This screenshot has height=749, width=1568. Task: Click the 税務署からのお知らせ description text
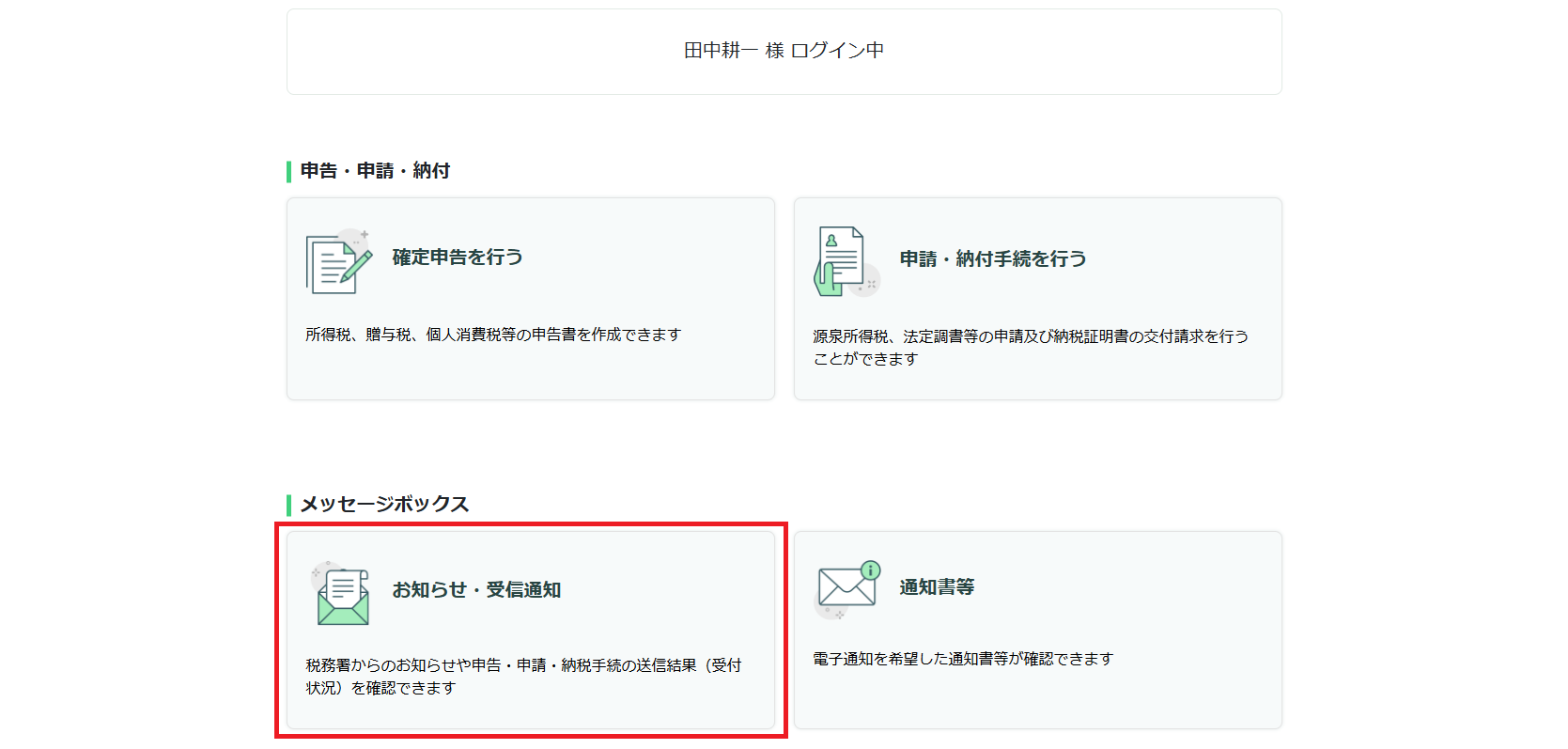point(522,665)
